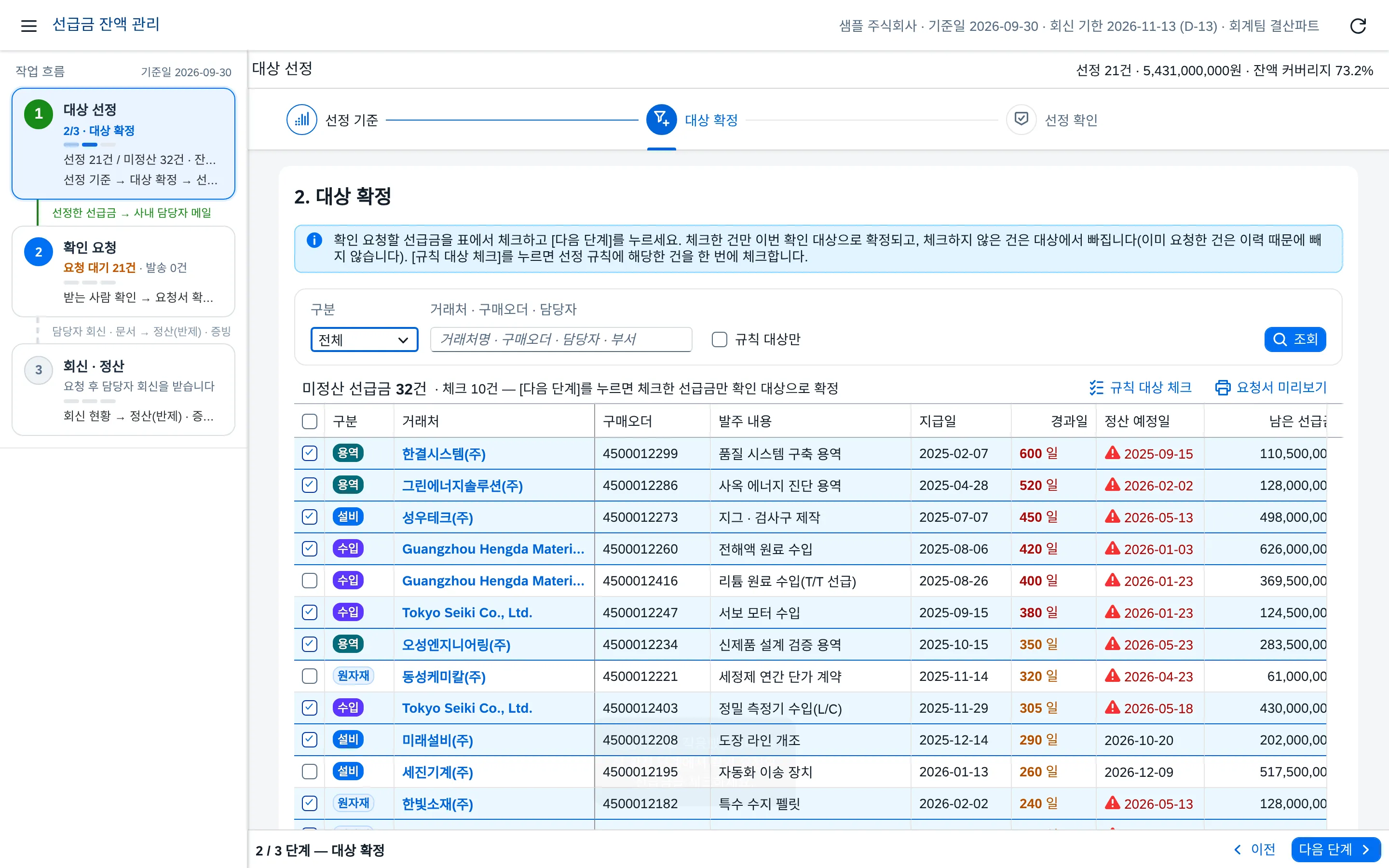1389x868 pixels.
Task: Open the 오성엔지니어링(주) vendor link
Action: (x=456, y=644)
